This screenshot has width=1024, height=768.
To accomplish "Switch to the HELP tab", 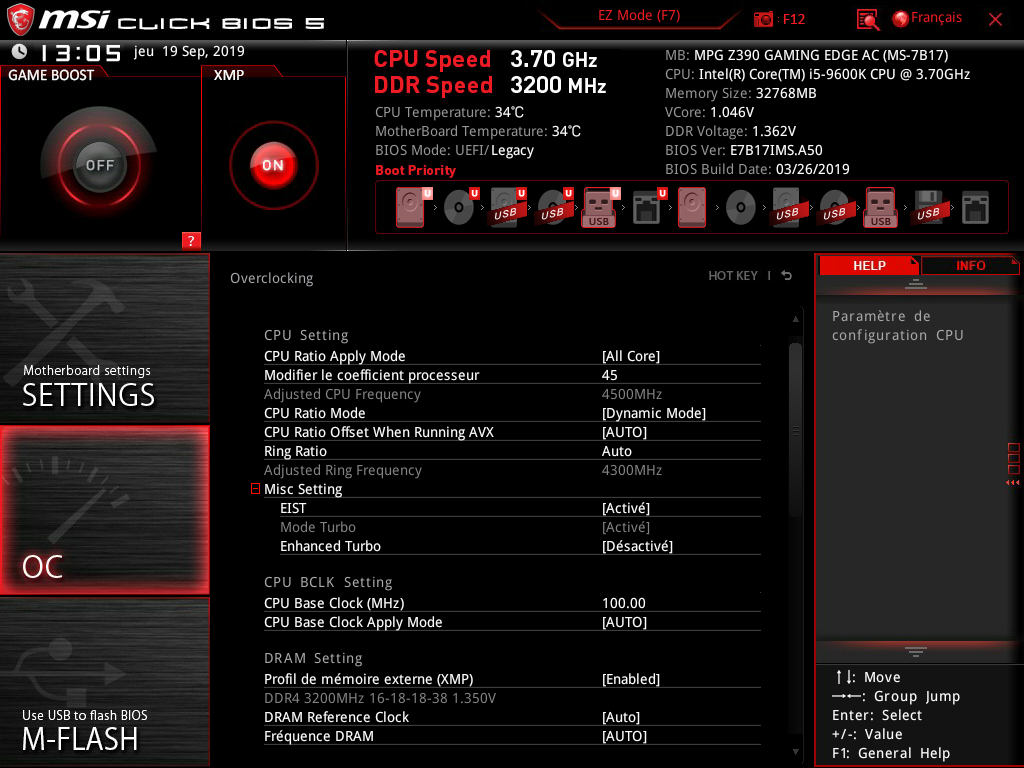I will (x=868, y=265).
